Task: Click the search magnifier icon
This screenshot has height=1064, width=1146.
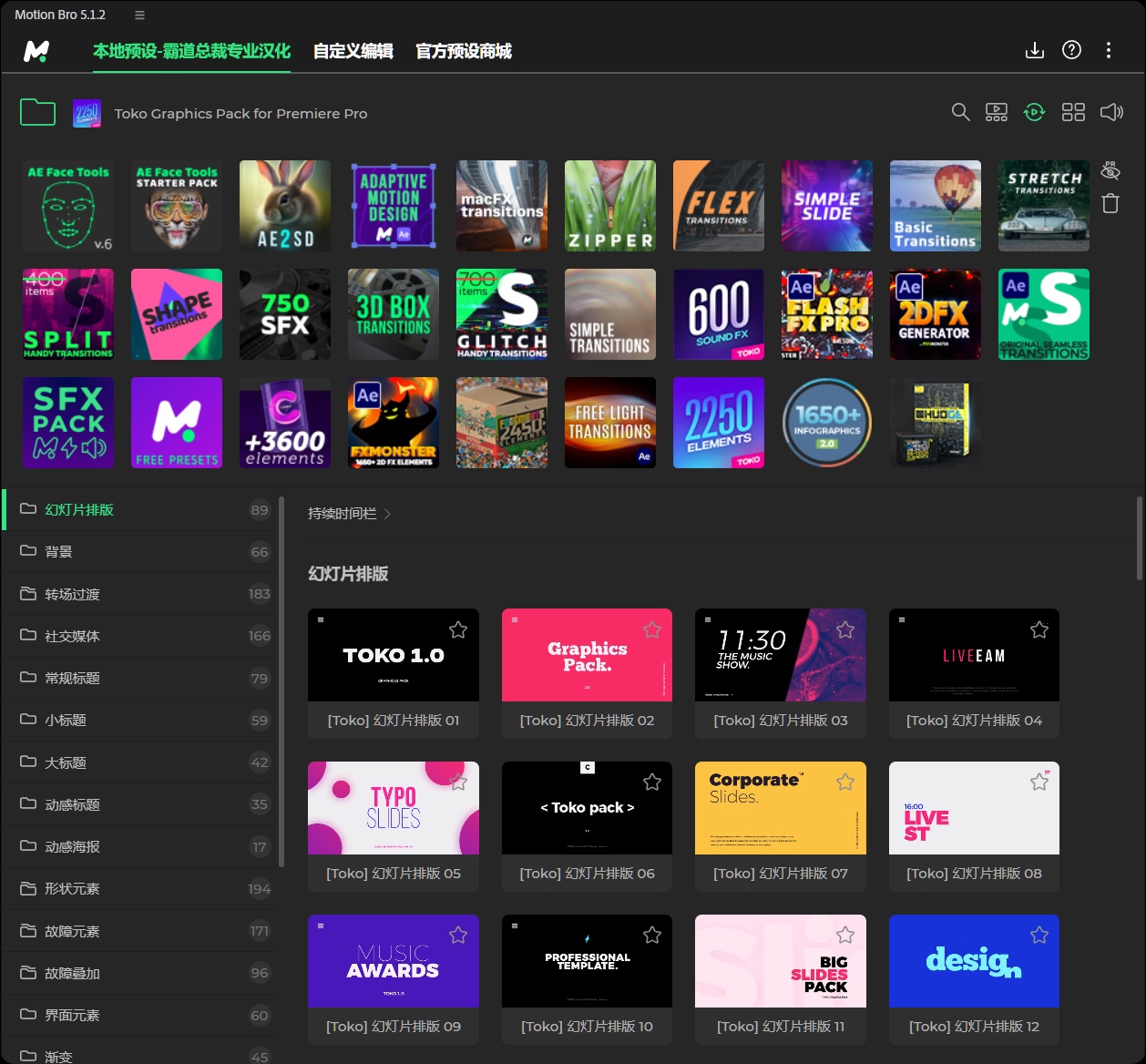Action: coord(960,112)
